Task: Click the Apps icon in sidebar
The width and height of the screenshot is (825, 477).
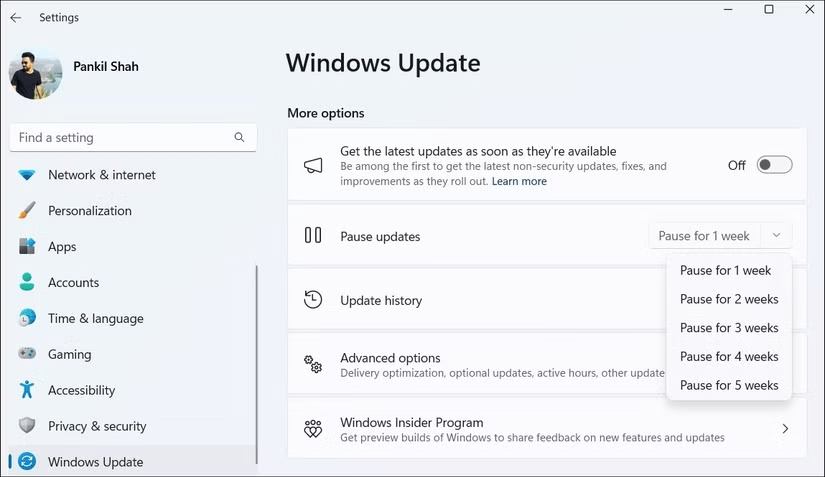Action: [x=28, y=247]
